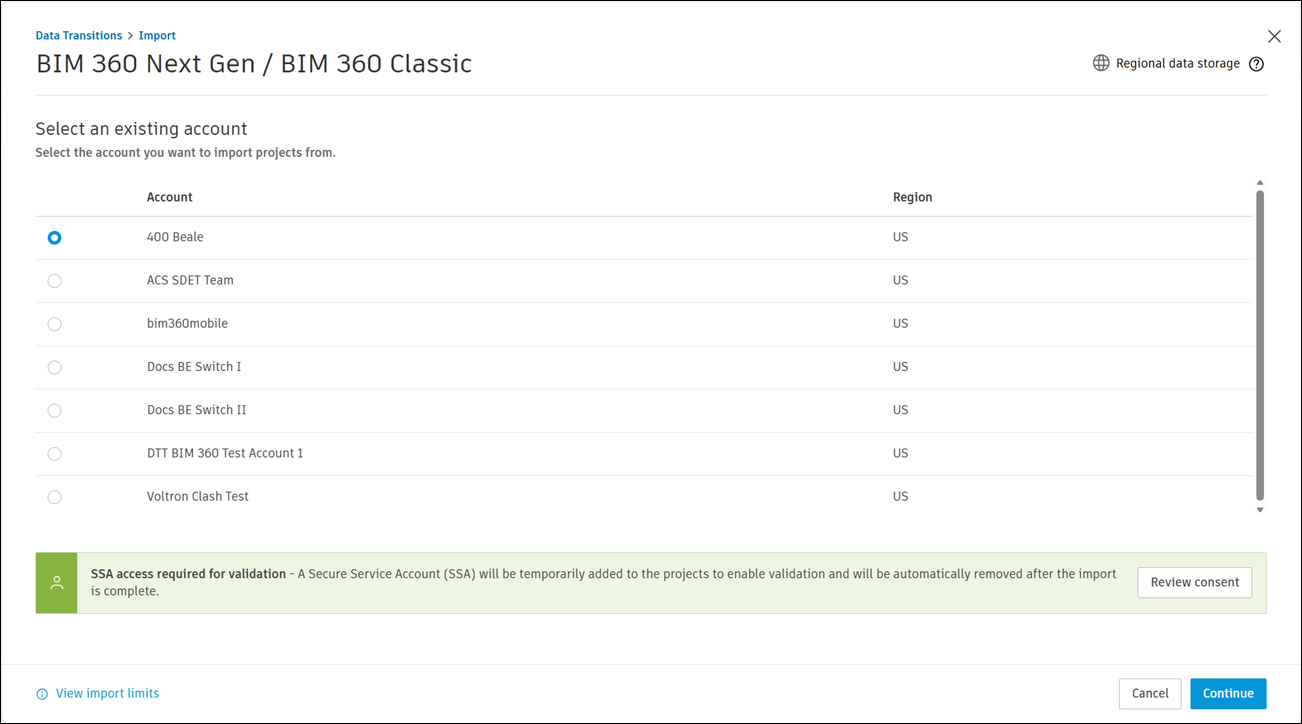Viewport: 1302px width, 724px height.
Task: Click the ACS SDET Team account name
Action: [x=190, y=280]
